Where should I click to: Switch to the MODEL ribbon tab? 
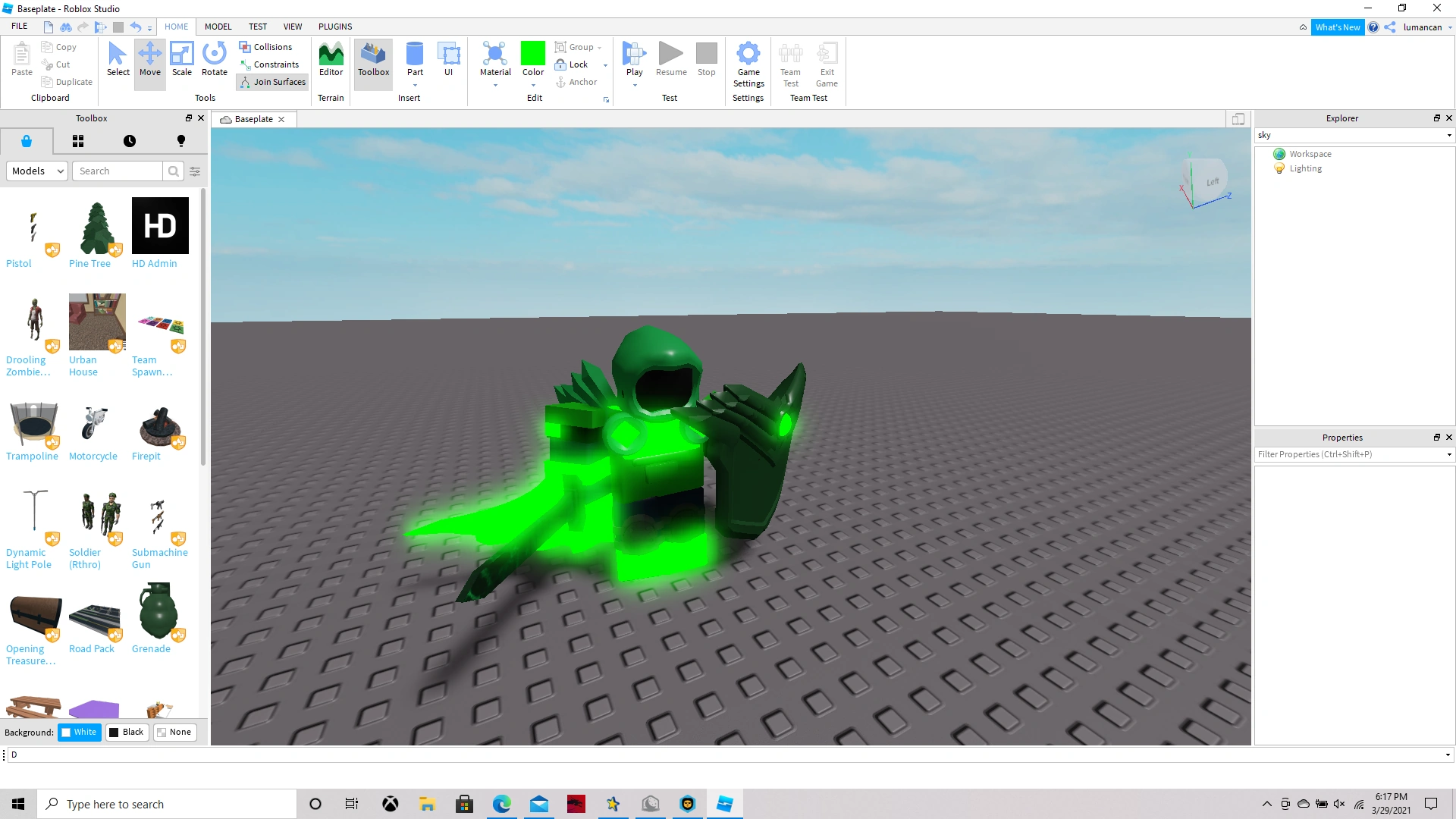click(x=218, y=27)
